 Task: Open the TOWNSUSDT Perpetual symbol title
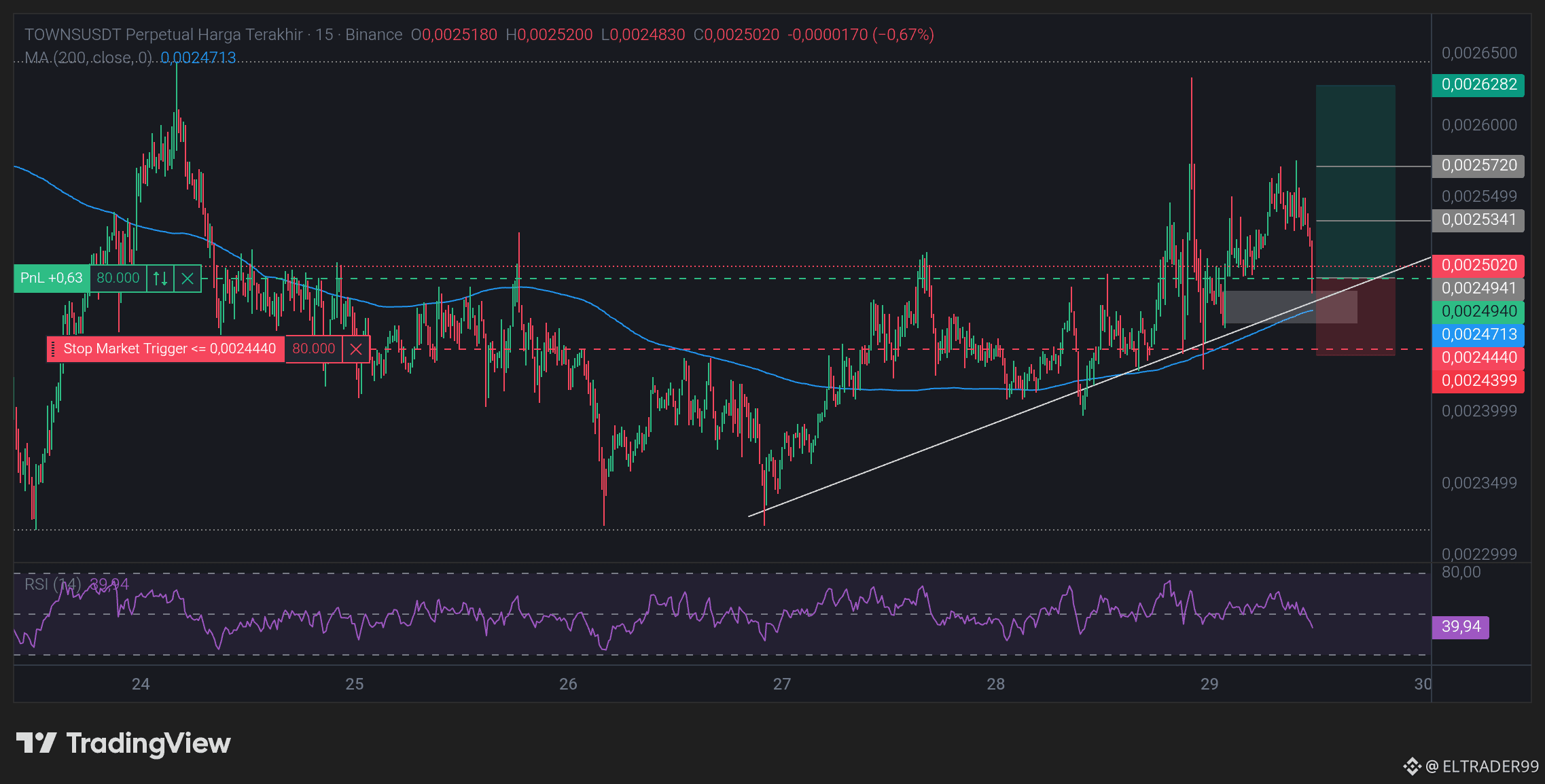tap(213, 35)
